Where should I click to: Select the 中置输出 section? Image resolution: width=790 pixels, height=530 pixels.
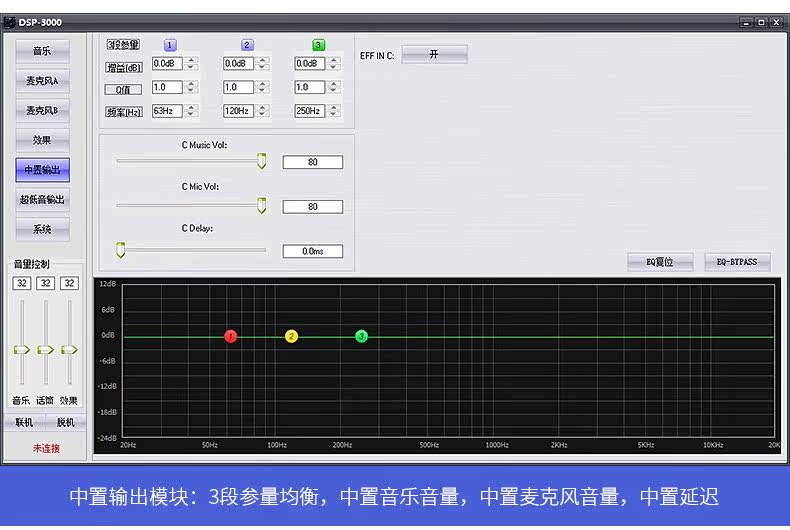click(42, 170)
